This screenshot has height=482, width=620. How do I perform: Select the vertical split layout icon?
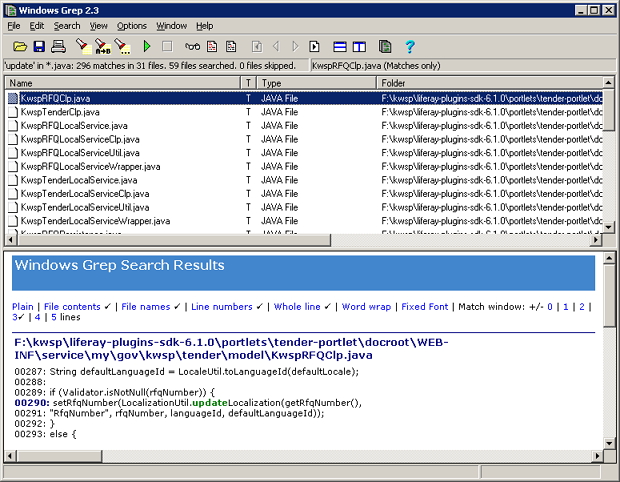359,47
